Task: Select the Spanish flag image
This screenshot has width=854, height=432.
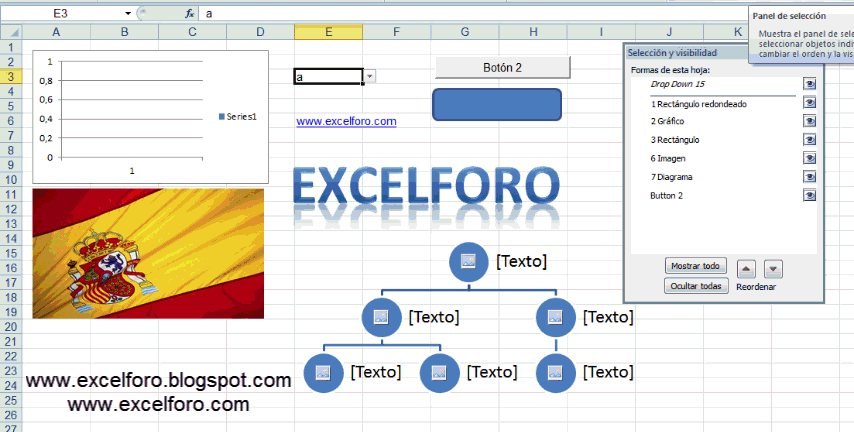Action: [148, 253]
